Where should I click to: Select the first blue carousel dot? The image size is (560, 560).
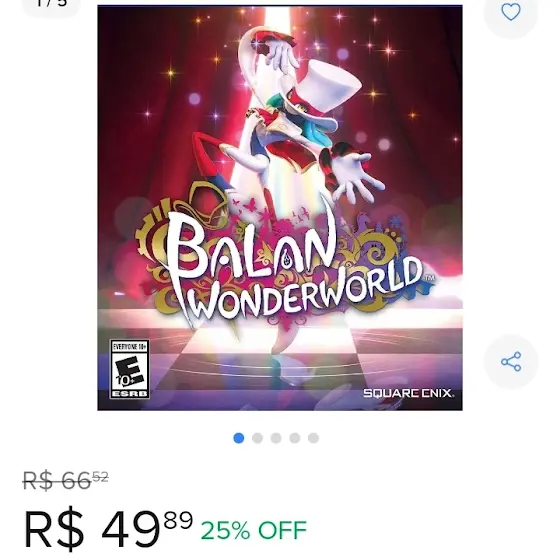tap(239, 438)
